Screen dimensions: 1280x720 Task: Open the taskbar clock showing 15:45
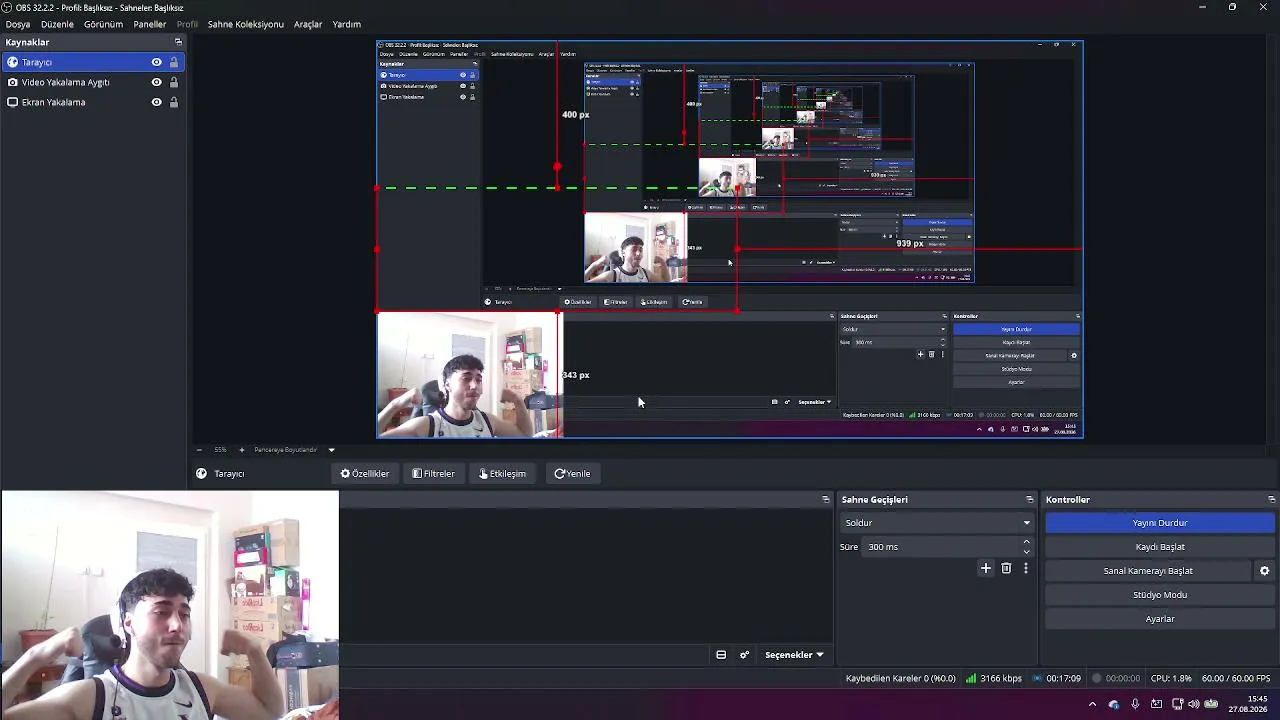[1249, 704]
